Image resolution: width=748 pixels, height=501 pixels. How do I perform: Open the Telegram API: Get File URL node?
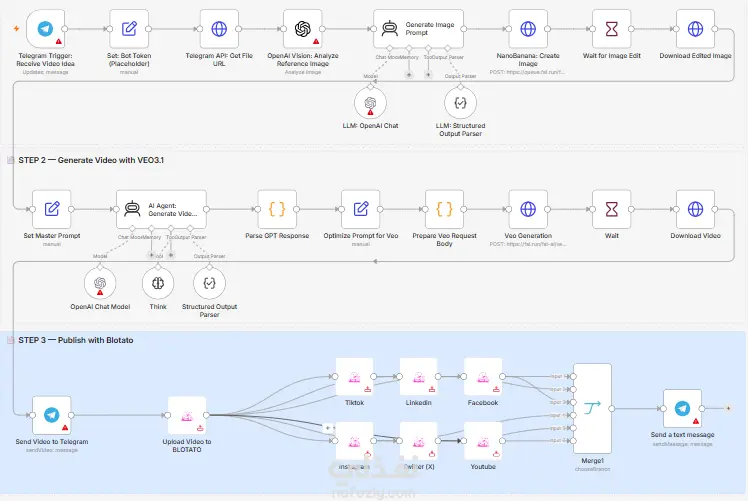[219, 29]
